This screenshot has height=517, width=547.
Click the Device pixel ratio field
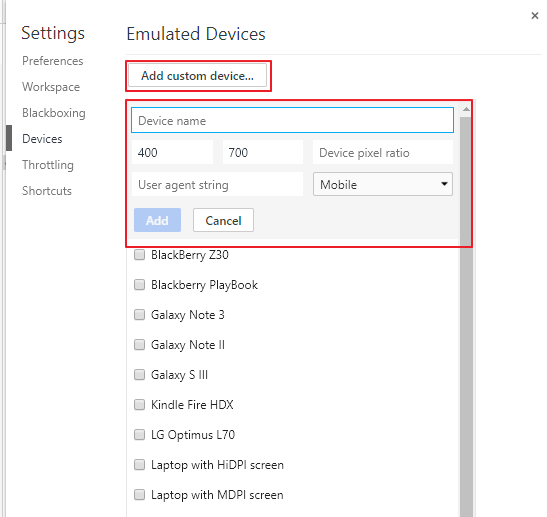[x=383, y=152]
